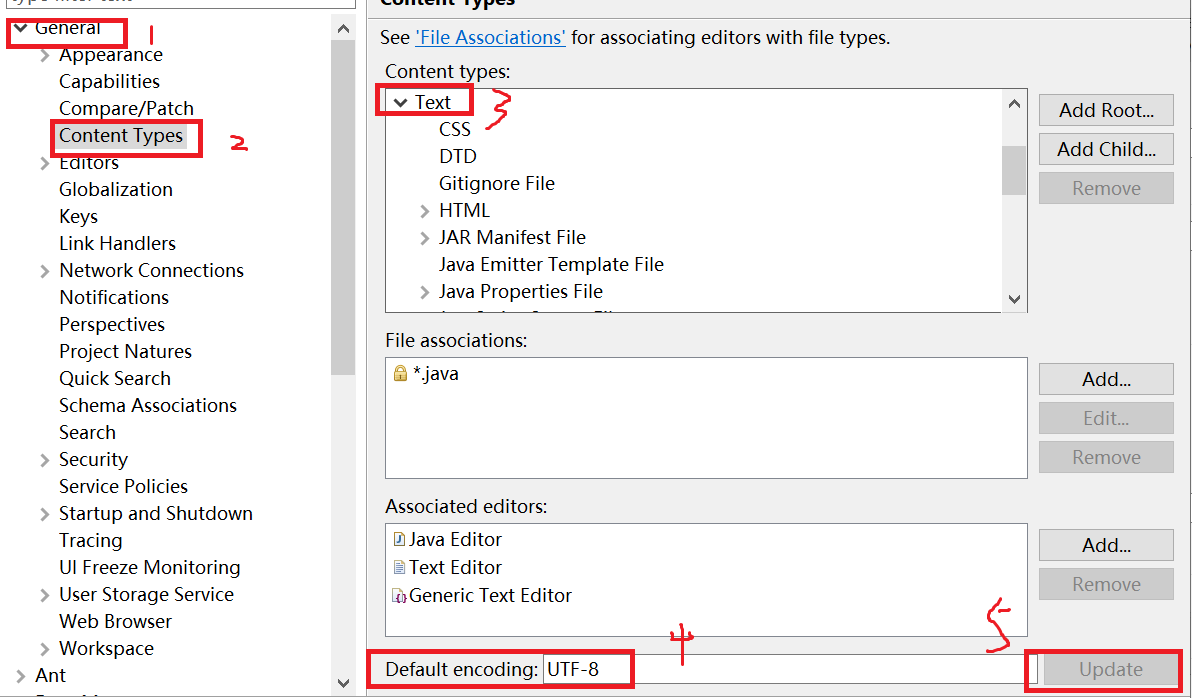Viewport: 1192px width, 698px height.
Task: Open the Web Browser preferences page
Action: (x=115, y=622)
